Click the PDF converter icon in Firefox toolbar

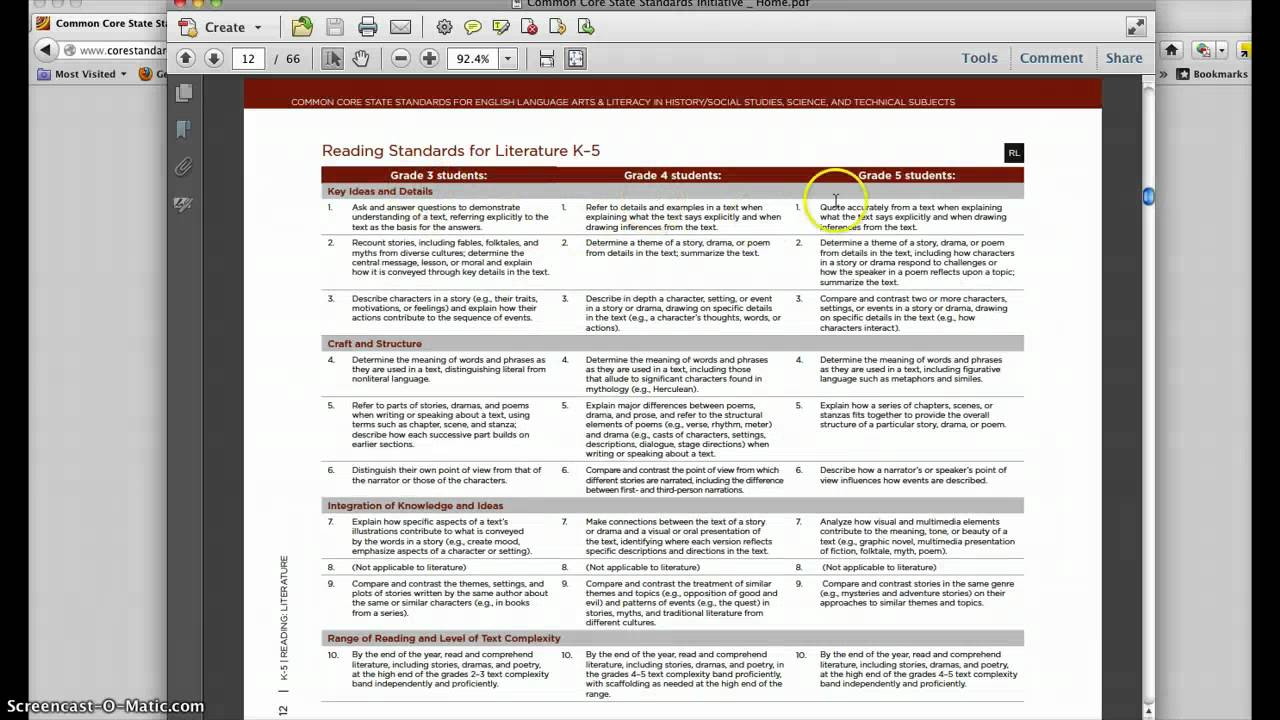coord(1204,50)
